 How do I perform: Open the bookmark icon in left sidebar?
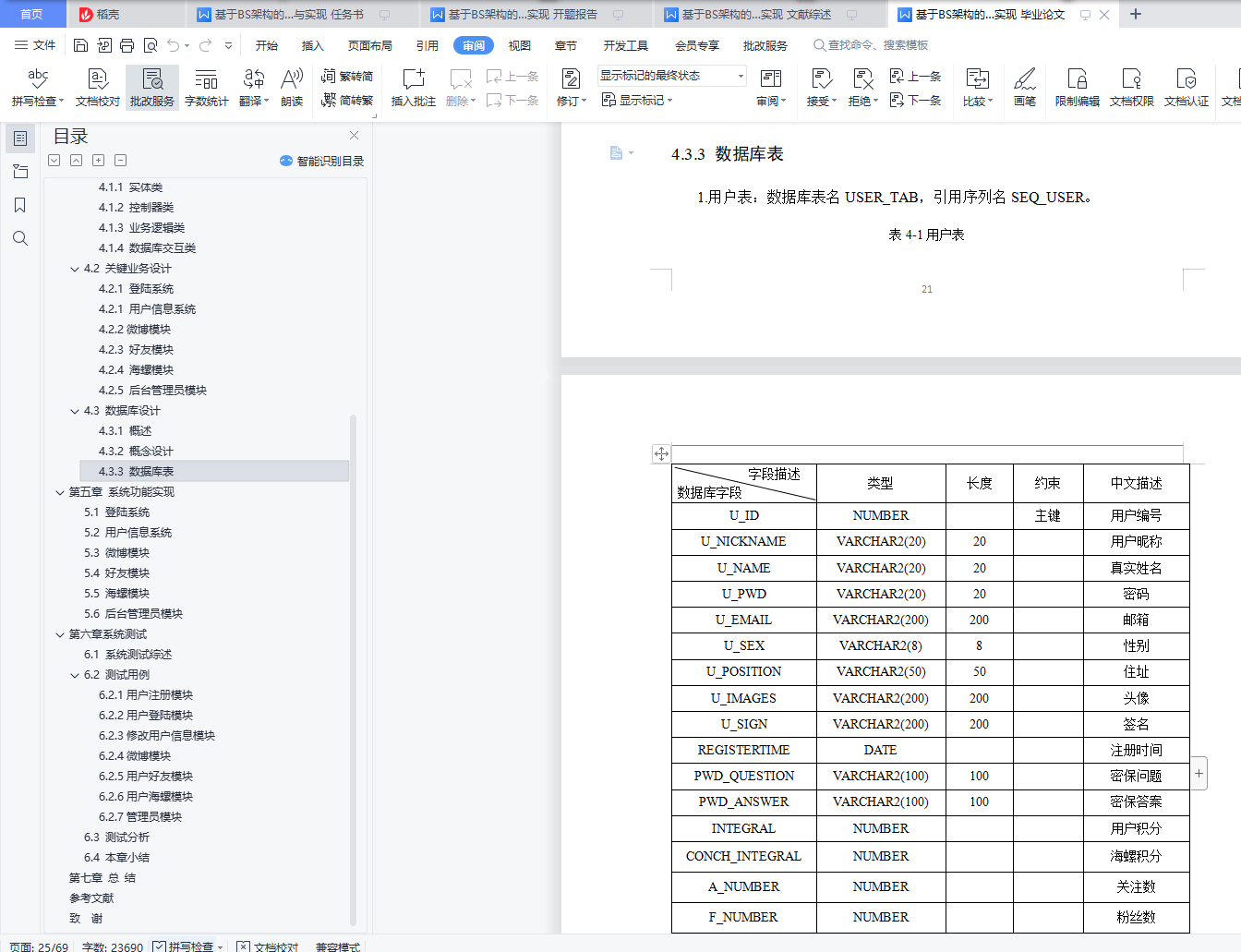(x=20, y=205)
